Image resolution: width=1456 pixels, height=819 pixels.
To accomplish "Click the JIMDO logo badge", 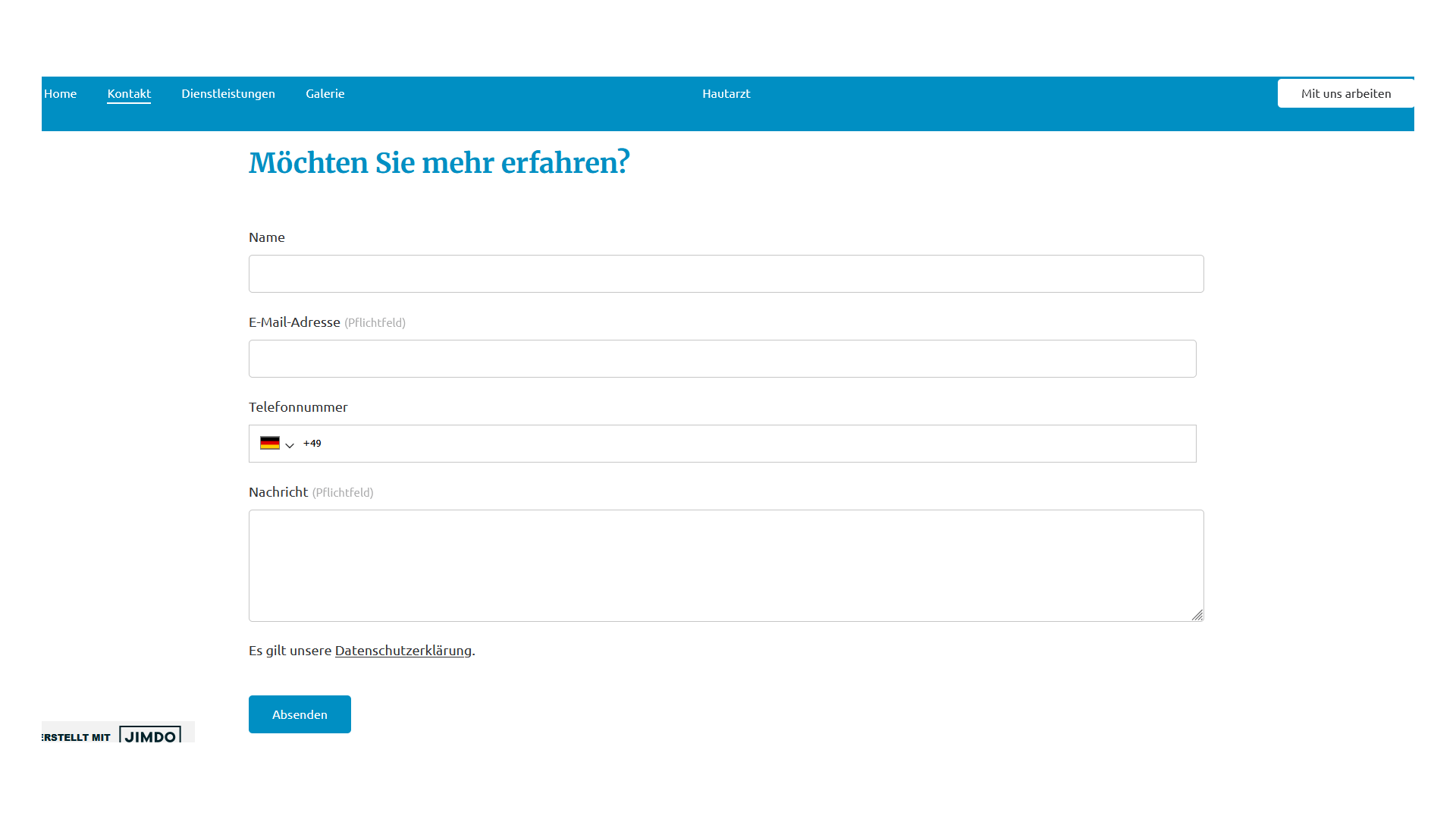I will coord(150,736).
